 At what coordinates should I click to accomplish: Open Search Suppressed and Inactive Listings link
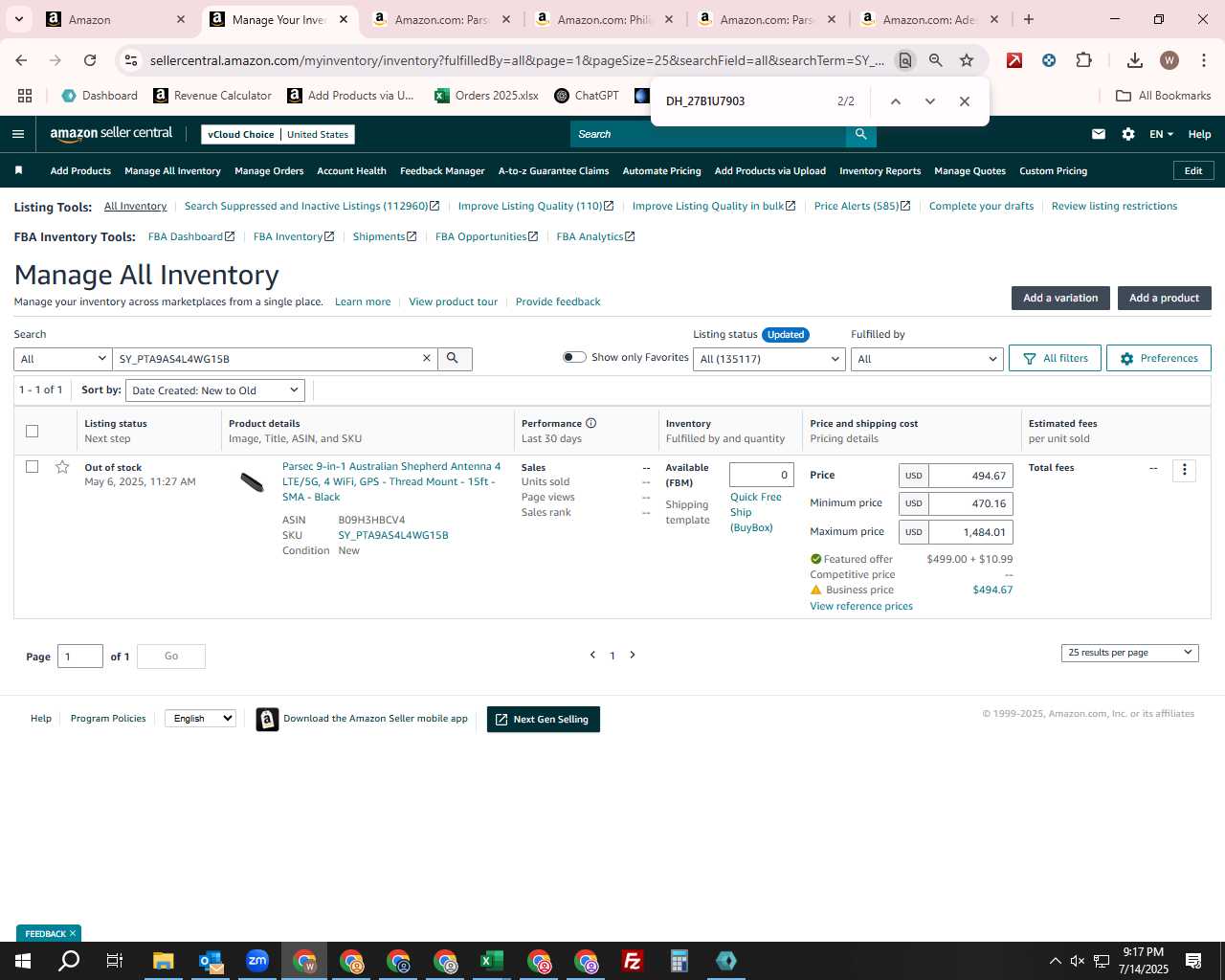[x=311, y=206]
